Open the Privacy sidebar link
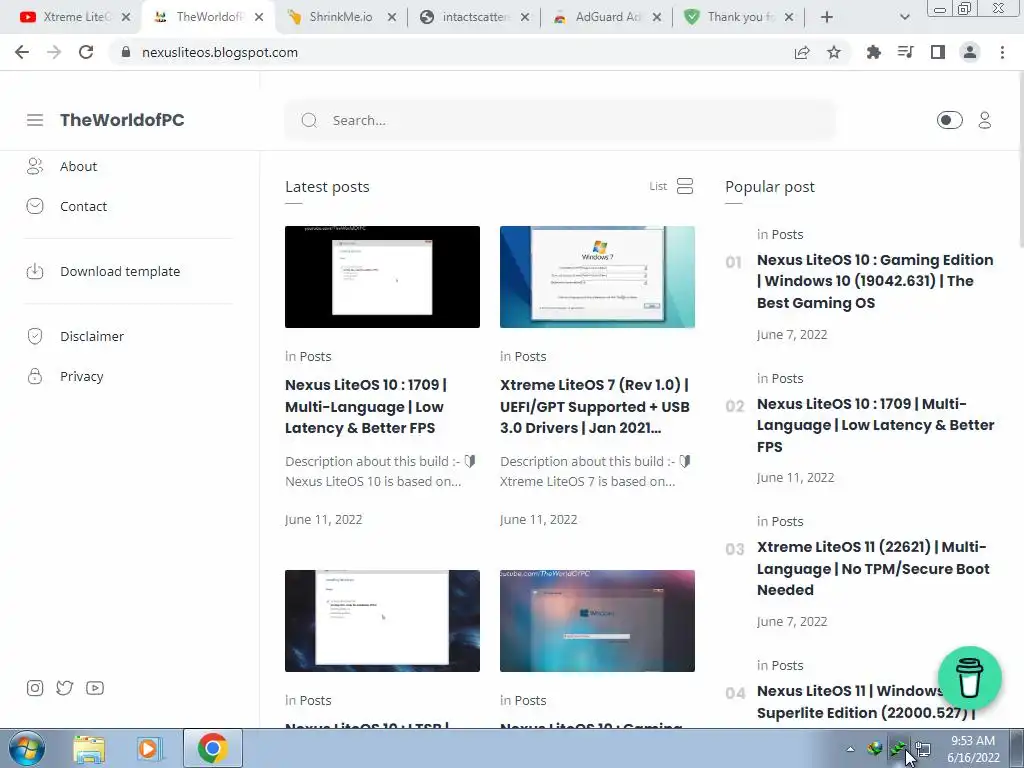Screen dimensions: 1024x768 [x=82, y=376]
